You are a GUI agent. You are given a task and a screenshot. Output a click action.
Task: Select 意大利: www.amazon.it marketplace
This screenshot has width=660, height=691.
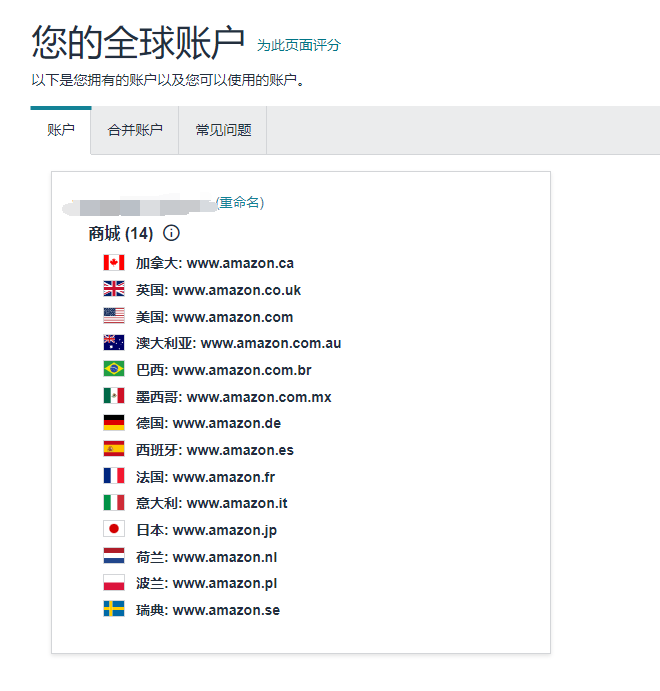pos(211,503)
